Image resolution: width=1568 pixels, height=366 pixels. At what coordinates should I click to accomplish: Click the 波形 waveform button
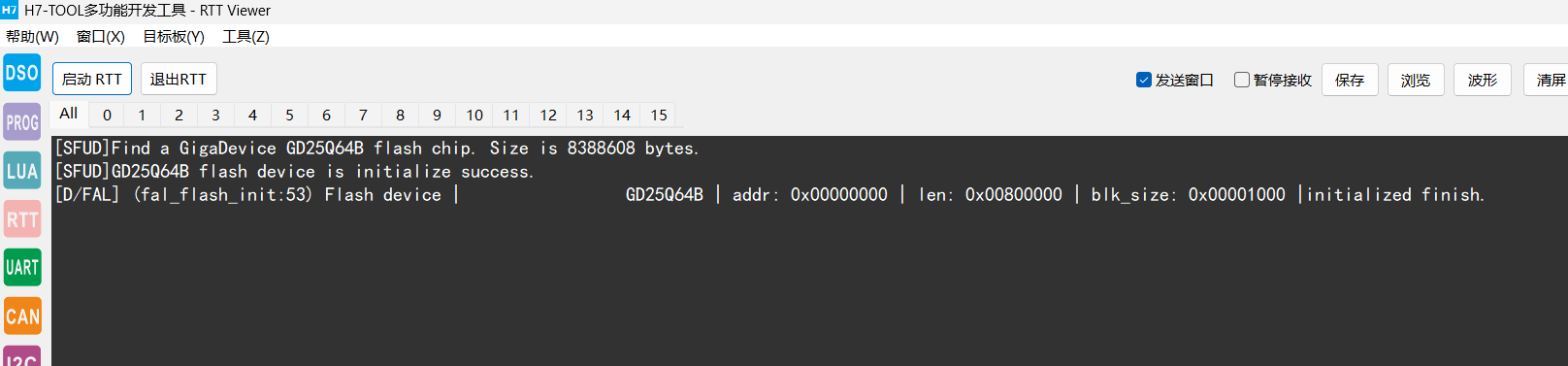[1483, 80]
